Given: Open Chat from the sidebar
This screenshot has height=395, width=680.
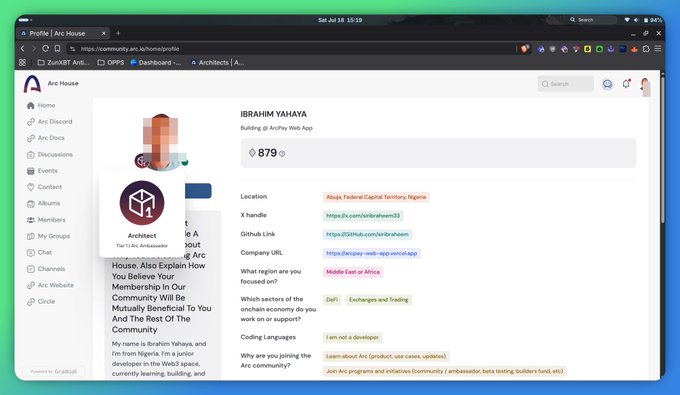Looking at the screenshot, I should (39, 252).
